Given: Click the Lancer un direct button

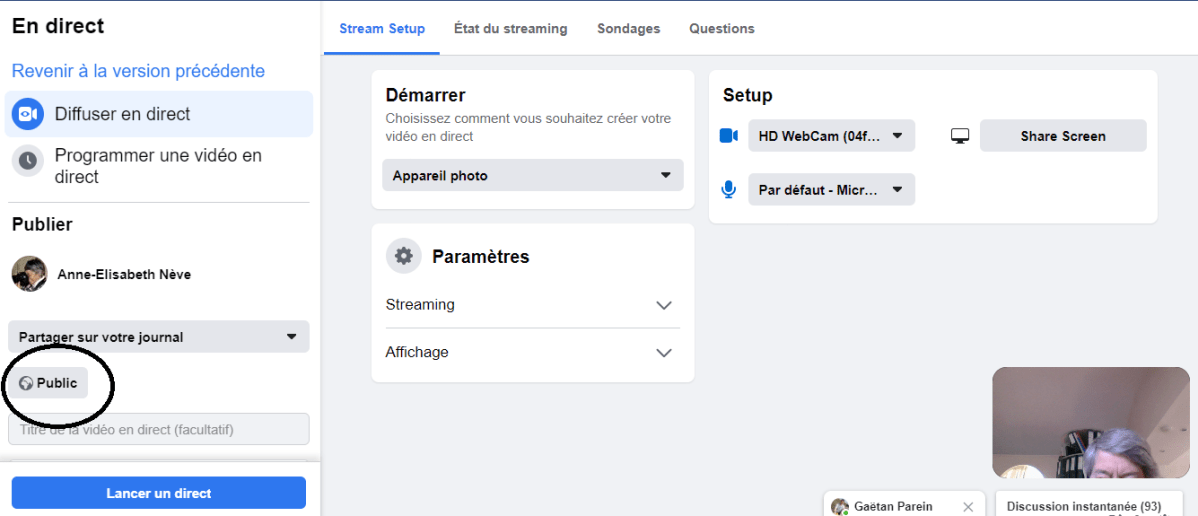Looking at the screenshot, I should coord(159,493).
